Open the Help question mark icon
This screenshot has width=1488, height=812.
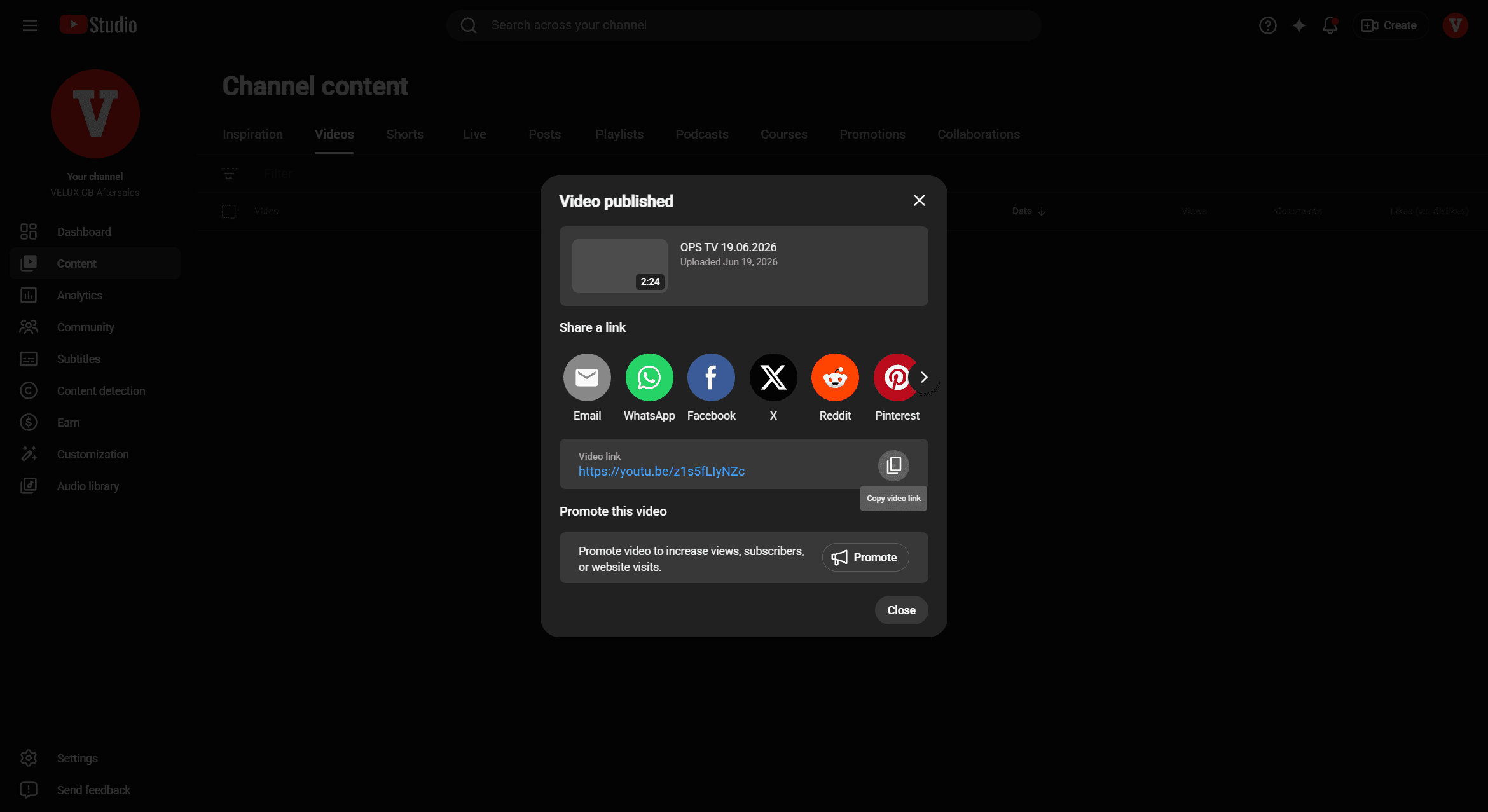pyautogui.click(x=1267, y=25)
